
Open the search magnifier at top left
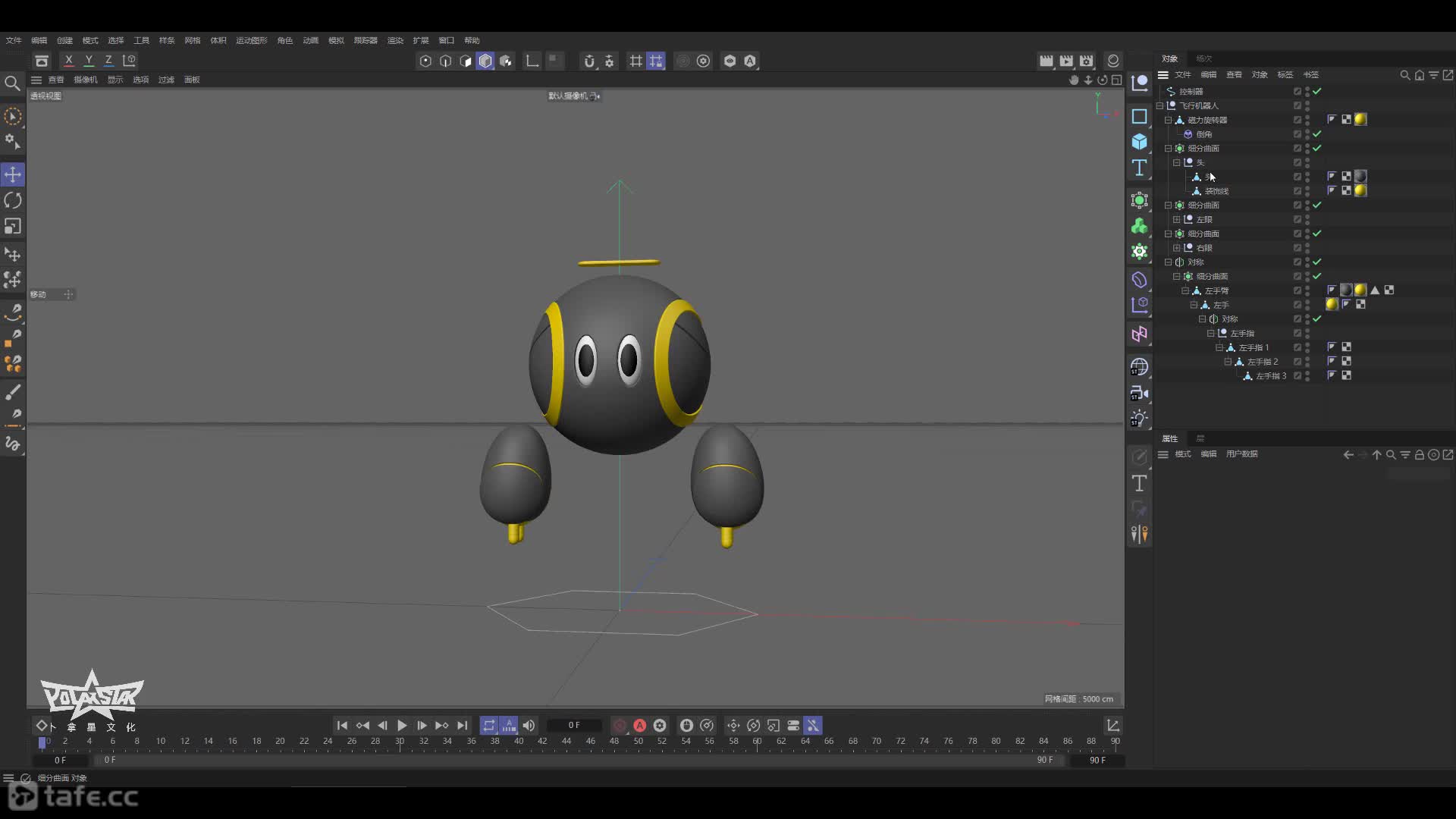[x=12, y=83]
